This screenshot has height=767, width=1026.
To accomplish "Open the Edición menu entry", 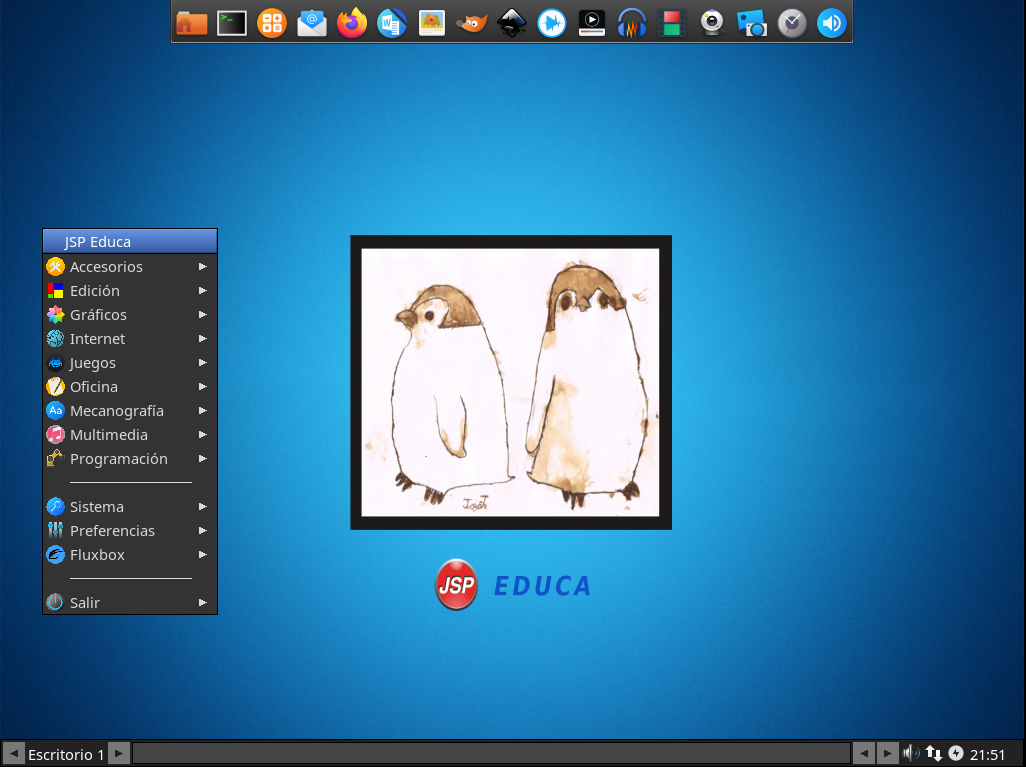I will coord(130,291).
